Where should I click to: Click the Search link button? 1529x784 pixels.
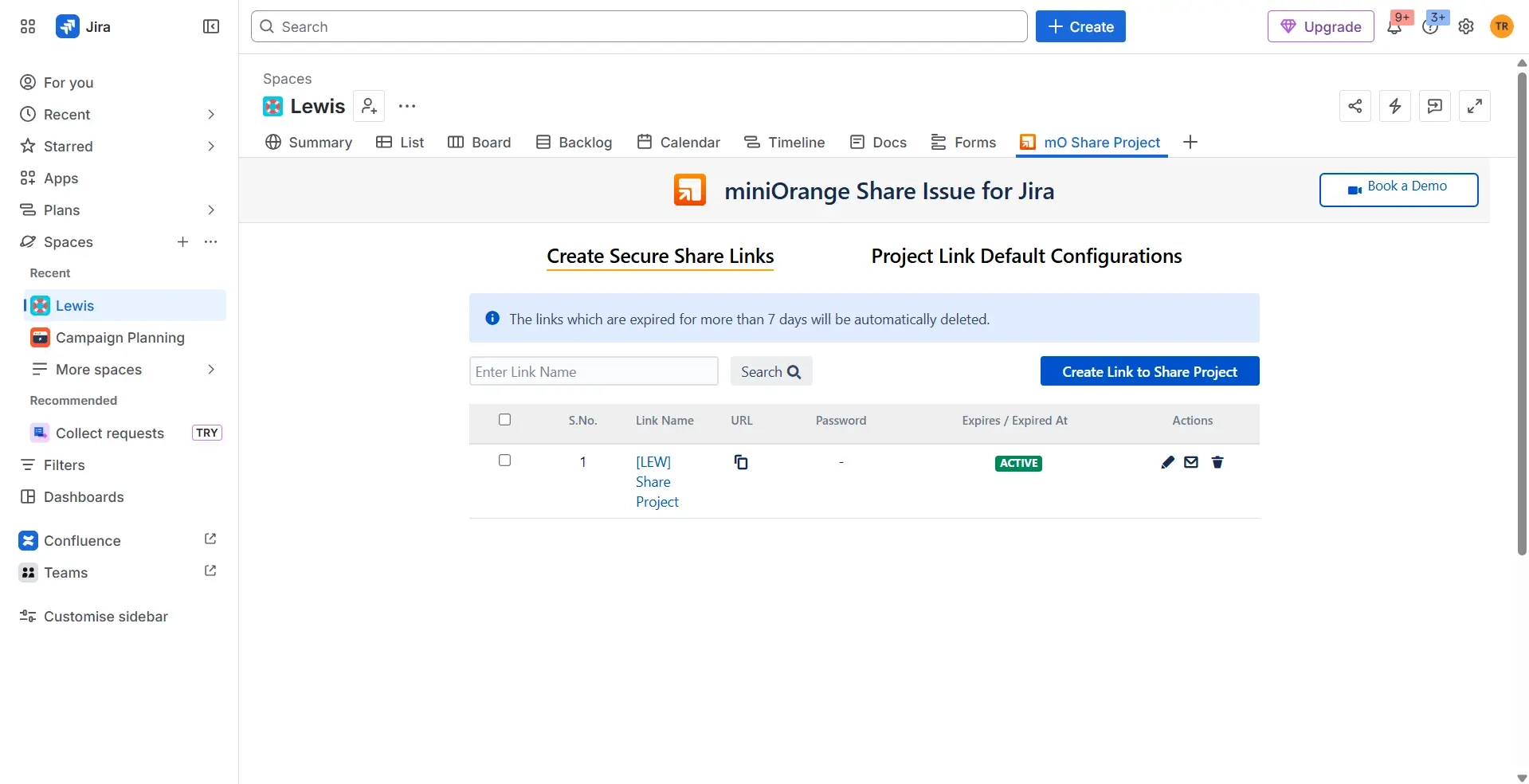coord(771,371)
